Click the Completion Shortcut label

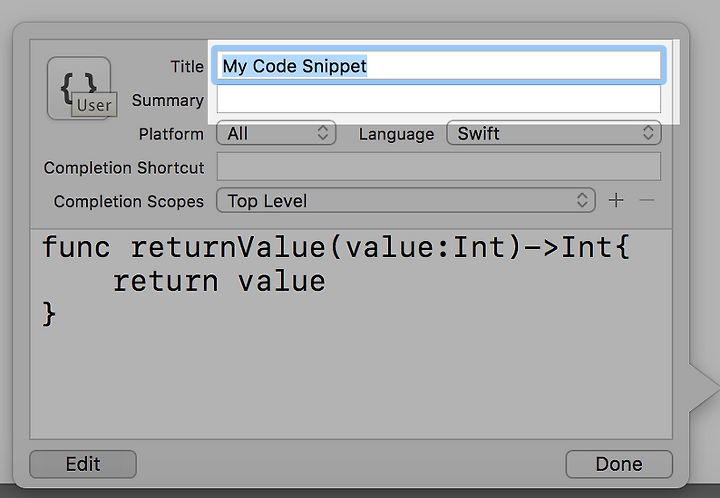(x=124, y=168)
